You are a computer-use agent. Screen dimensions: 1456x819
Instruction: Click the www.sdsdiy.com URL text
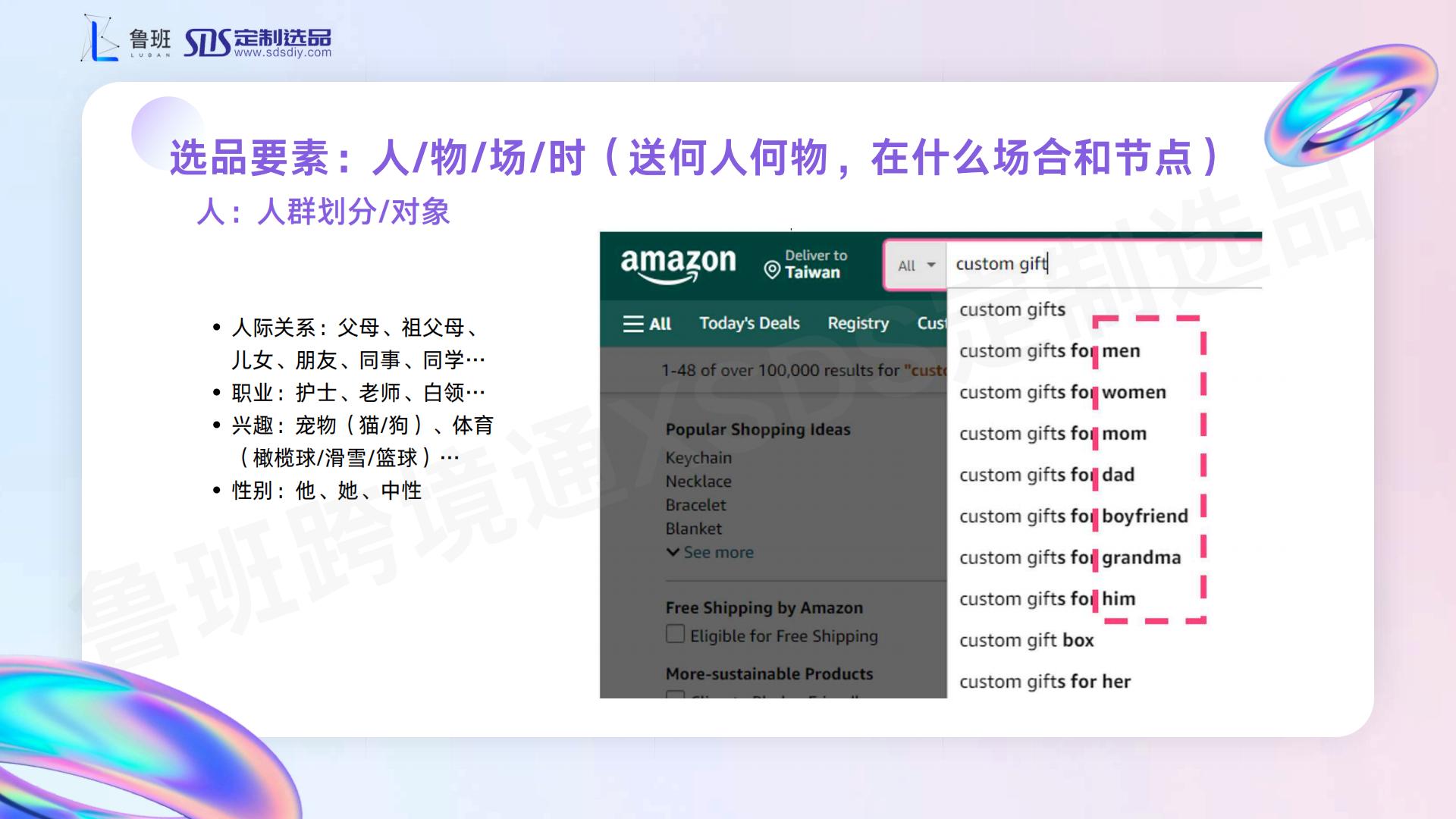[283, 52]
